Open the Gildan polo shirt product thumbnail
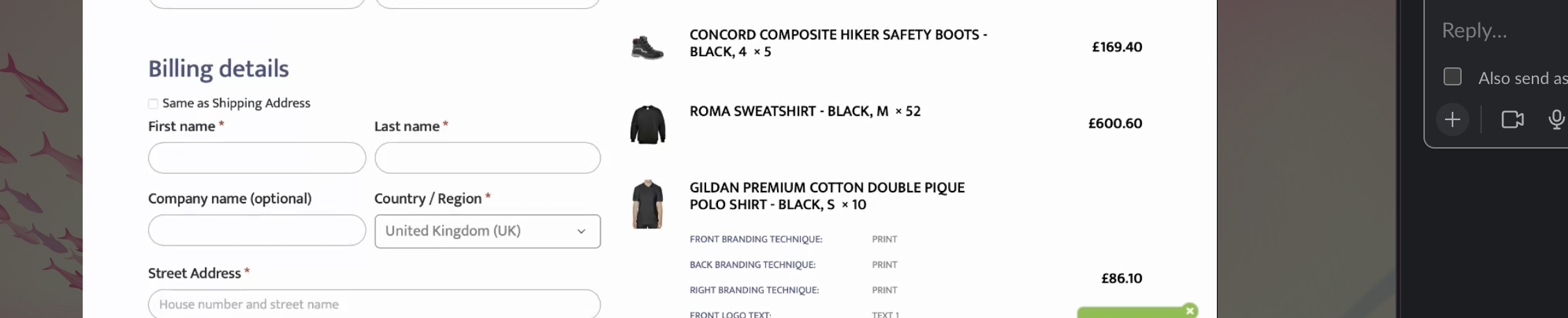 648,205
